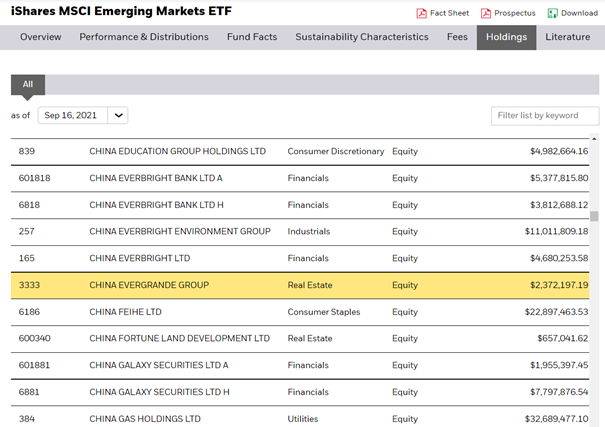
Task: Click market value $4,680,253.58
Action: [x=559, y=258]
